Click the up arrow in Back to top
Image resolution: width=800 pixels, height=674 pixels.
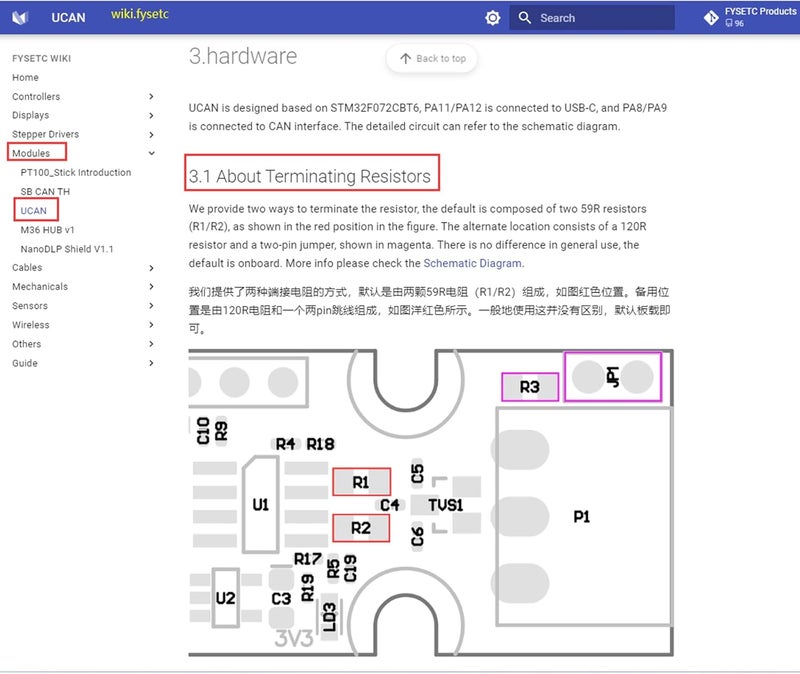406,59
